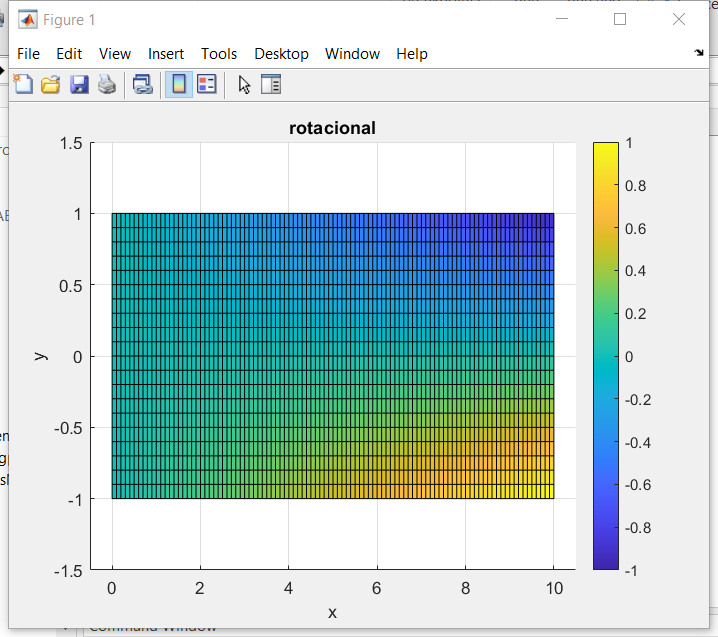This screenshot has width=718, height=637.
Task: Click the dock figure arrow at right of the menu bar
Action: 698,53
